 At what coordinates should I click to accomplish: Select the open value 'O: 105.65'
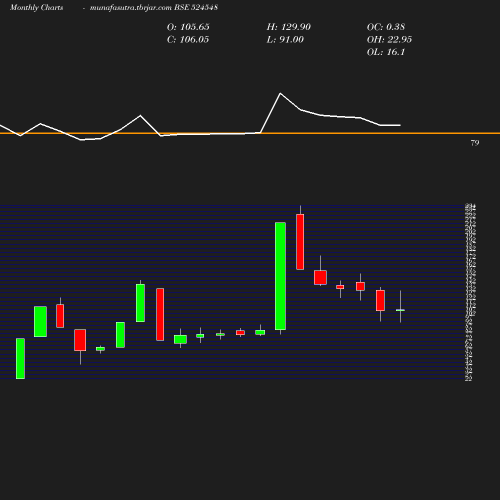pyautogui.click(x=188, y=27)
